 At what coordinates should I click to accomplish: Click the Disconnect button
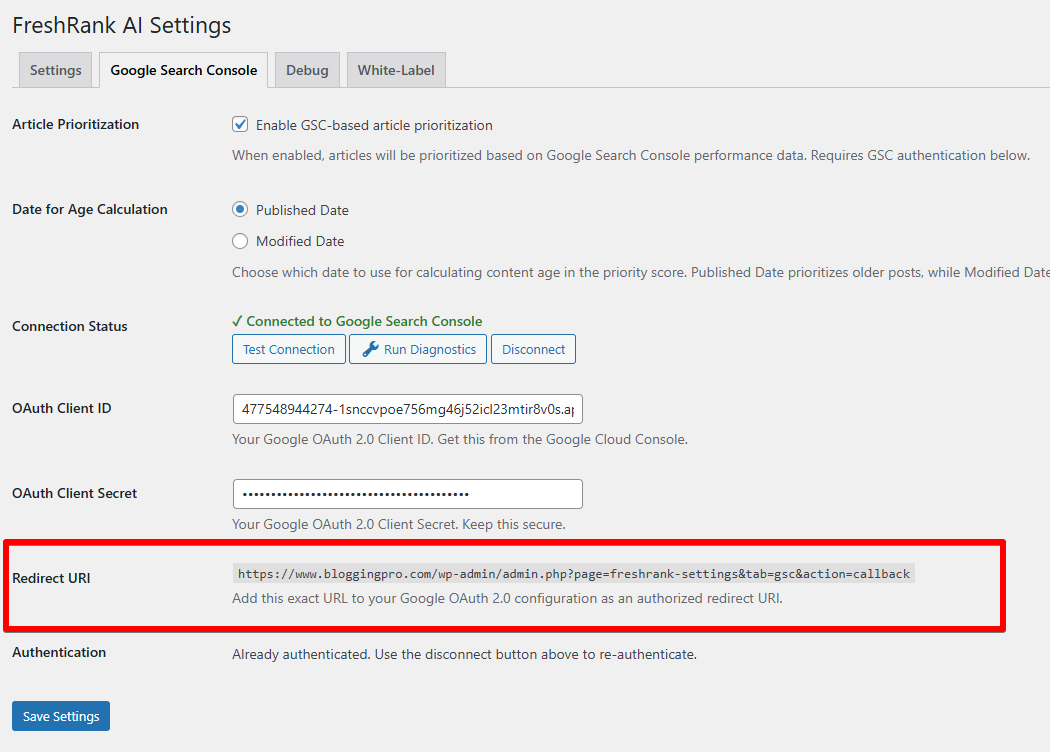[533, 349]
